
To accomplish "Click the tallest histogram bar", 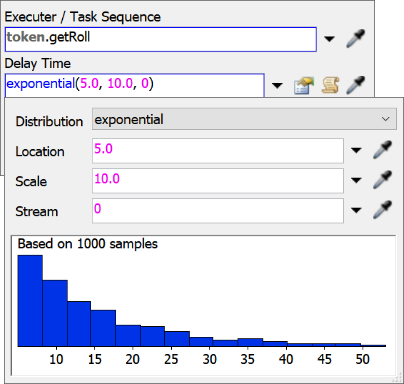I will click(30, 301).
